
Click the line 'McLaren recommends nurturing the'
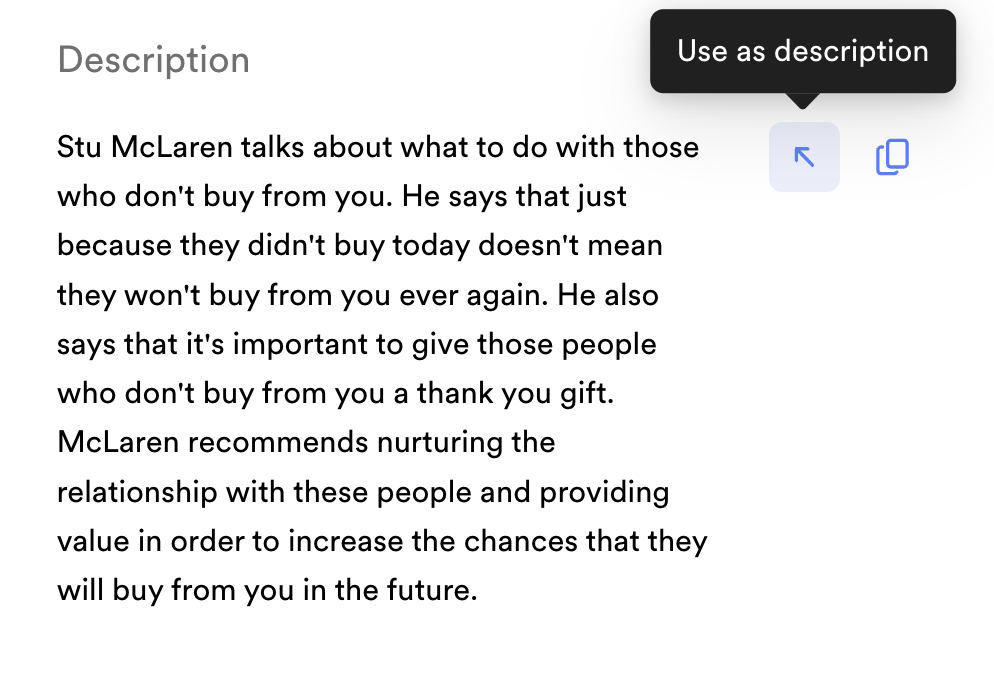(306, 442)
